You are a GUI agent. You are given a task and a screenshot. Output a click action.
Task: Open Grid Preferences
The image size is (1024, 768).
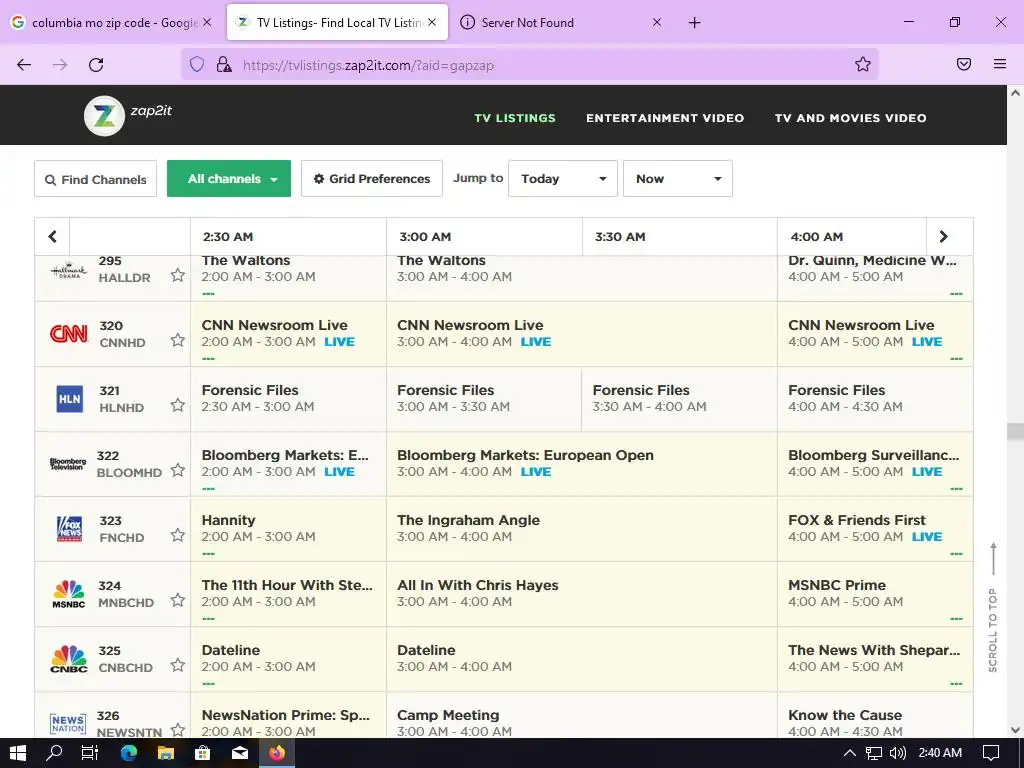[372, 178]
